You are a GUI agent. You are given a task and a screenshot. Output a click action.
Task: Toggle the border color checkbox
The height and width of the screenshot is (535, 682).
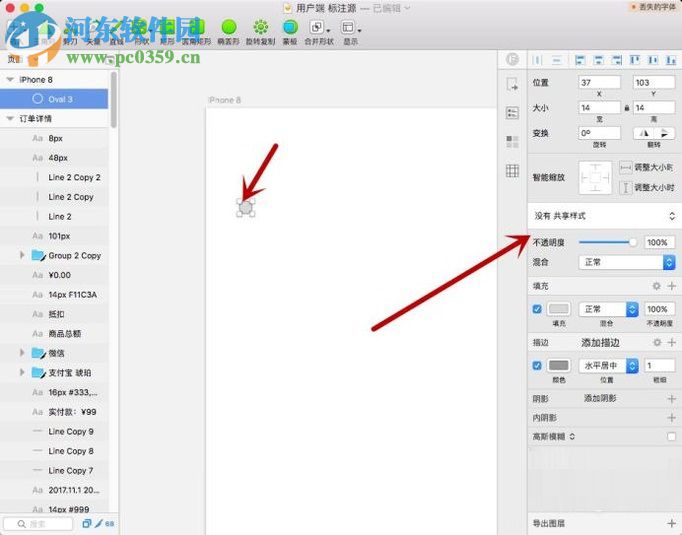click(x=537, y=365)
